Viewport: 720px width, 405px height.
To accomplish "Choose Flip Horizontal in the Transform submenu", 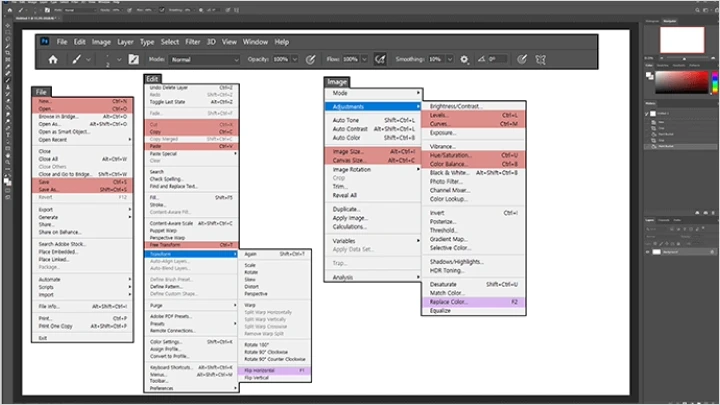I will click(x=275, y=370).
